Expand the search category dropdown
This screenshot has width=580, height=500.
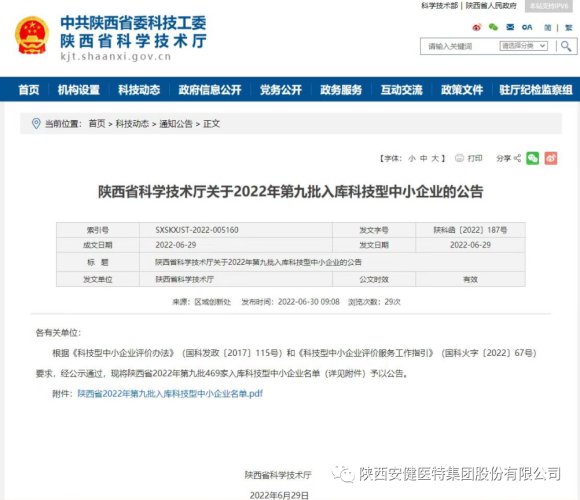click(x=523, y=46)
